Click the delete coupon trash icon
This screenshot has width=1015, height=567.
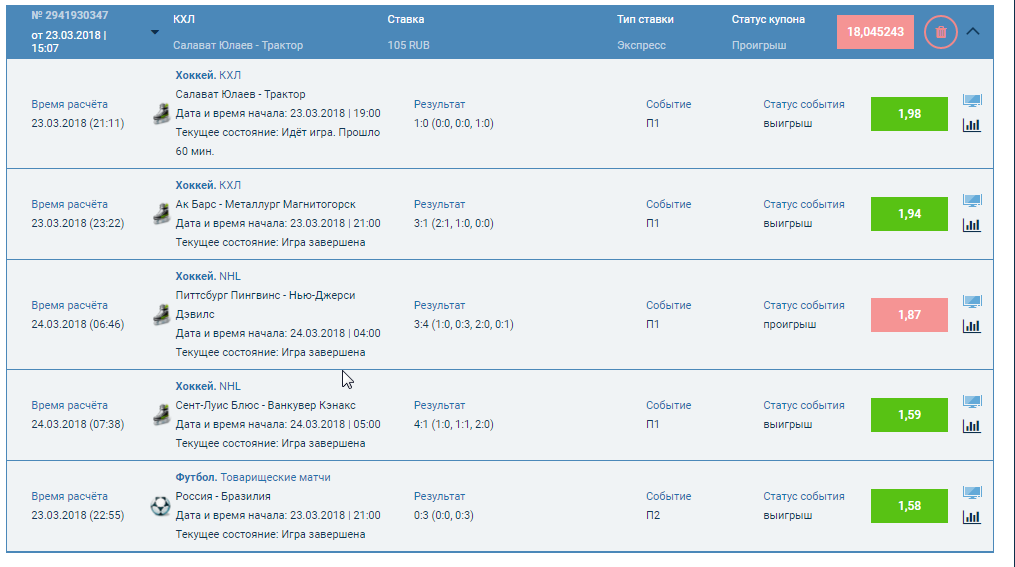click(x=940, y=32)
